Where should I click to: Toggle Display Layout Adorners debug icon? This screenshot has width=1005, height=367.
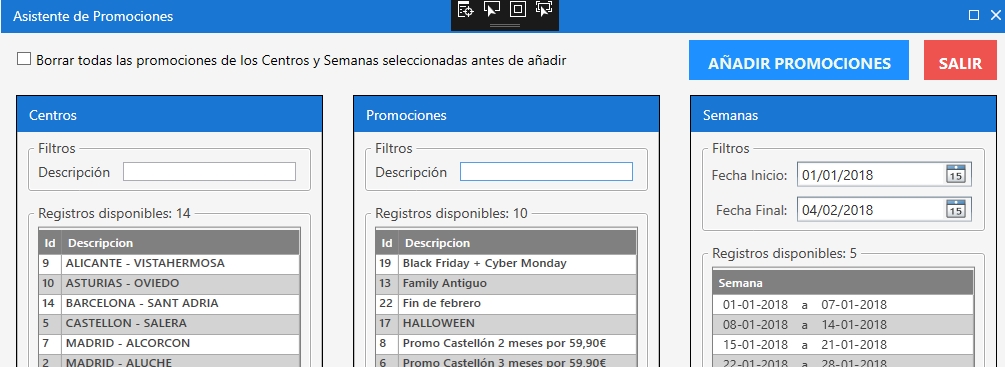click(518, 9)
